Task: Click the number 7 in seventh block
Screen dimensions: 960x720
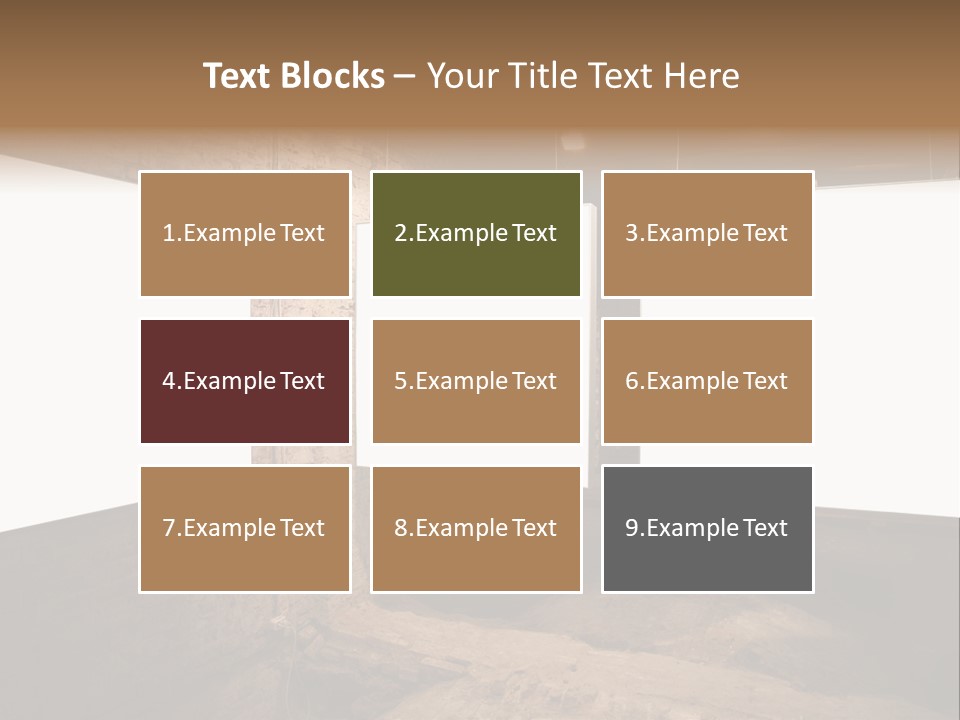Action: (170, 528)
